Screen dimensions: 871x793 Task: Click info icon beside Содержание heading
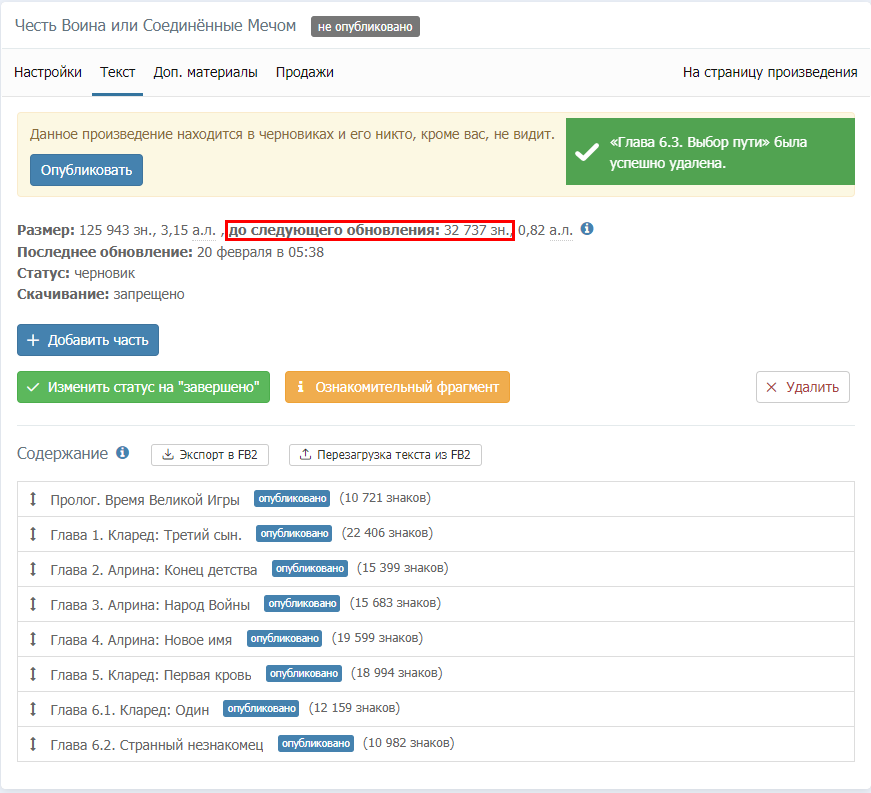click(x=123, y=453)
